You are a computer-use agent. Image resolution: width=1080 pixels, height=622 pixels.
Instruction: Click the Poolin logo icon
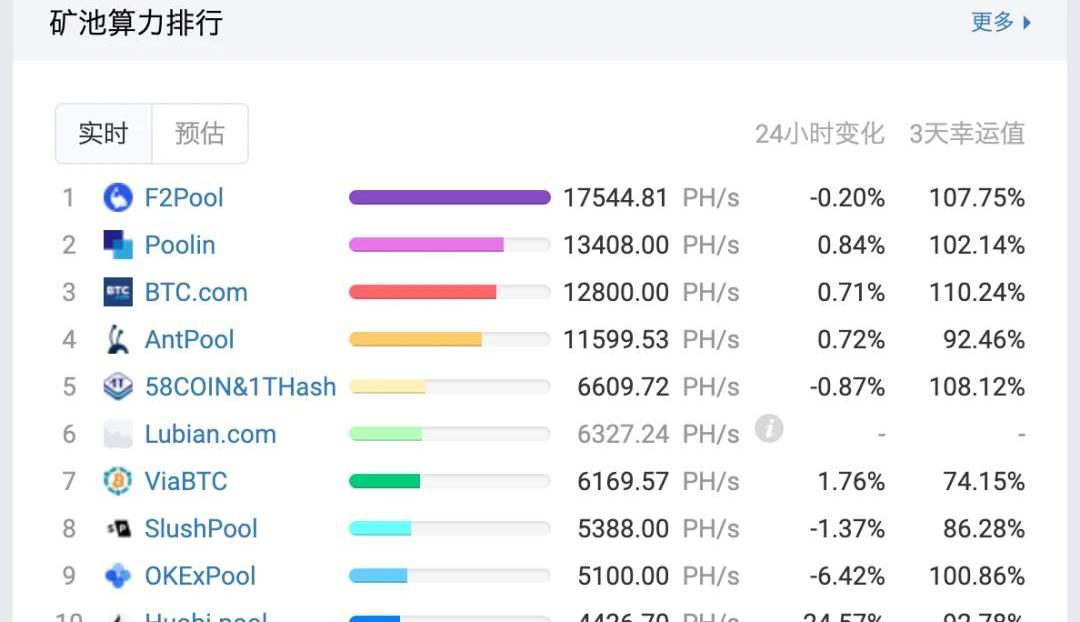click(x=118, y=245)
